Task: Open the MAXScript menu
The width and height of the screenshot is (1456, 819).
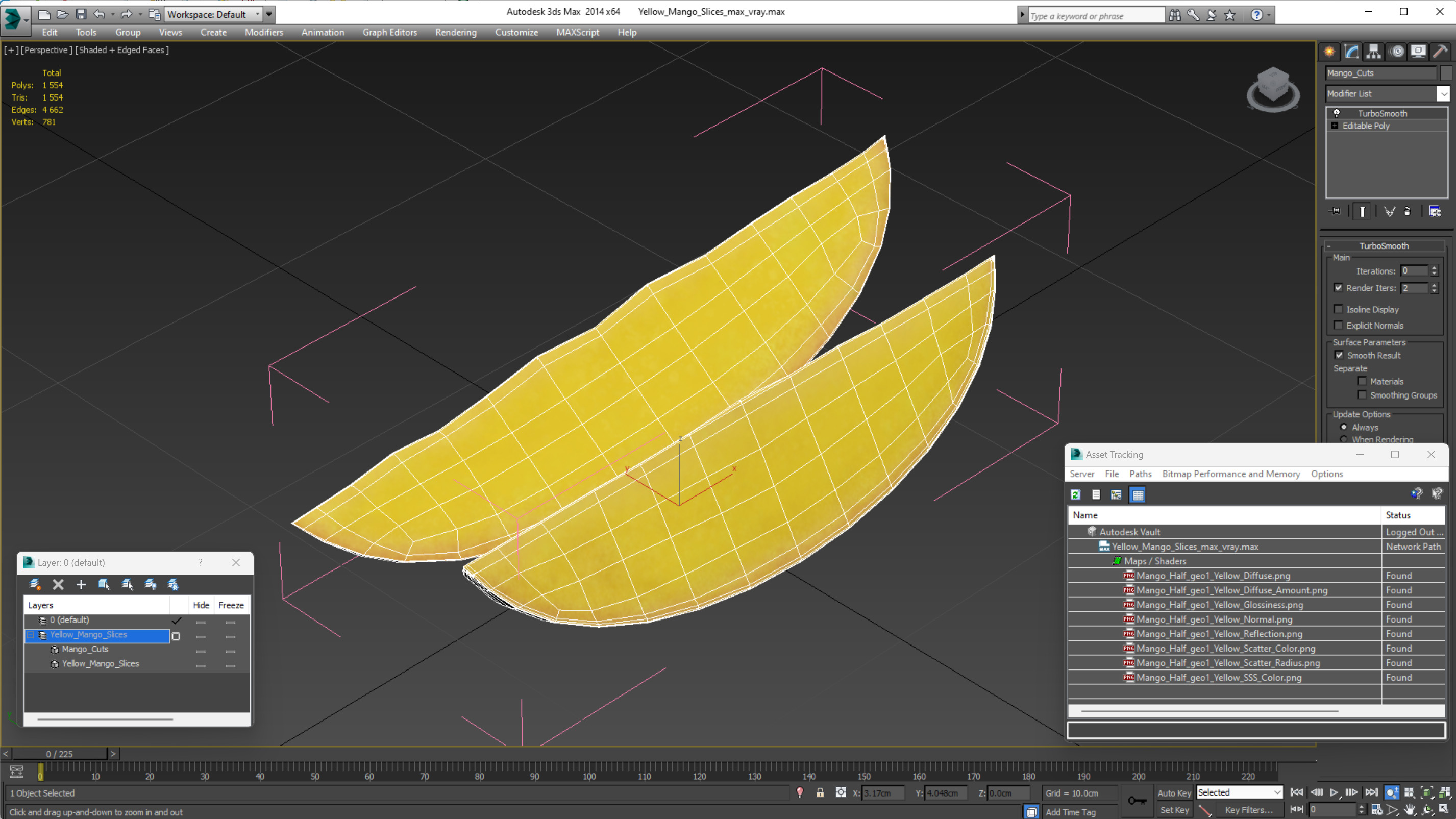Action: tap(577, 32)
